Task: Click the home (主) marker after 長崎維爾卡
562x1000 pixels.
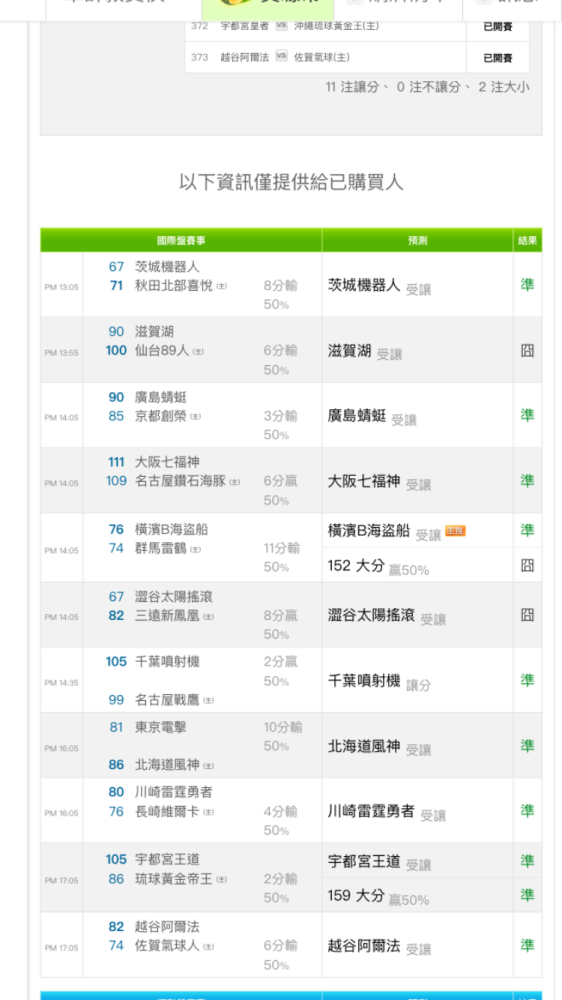Action: pyautogui.click(x=209, y=812)
